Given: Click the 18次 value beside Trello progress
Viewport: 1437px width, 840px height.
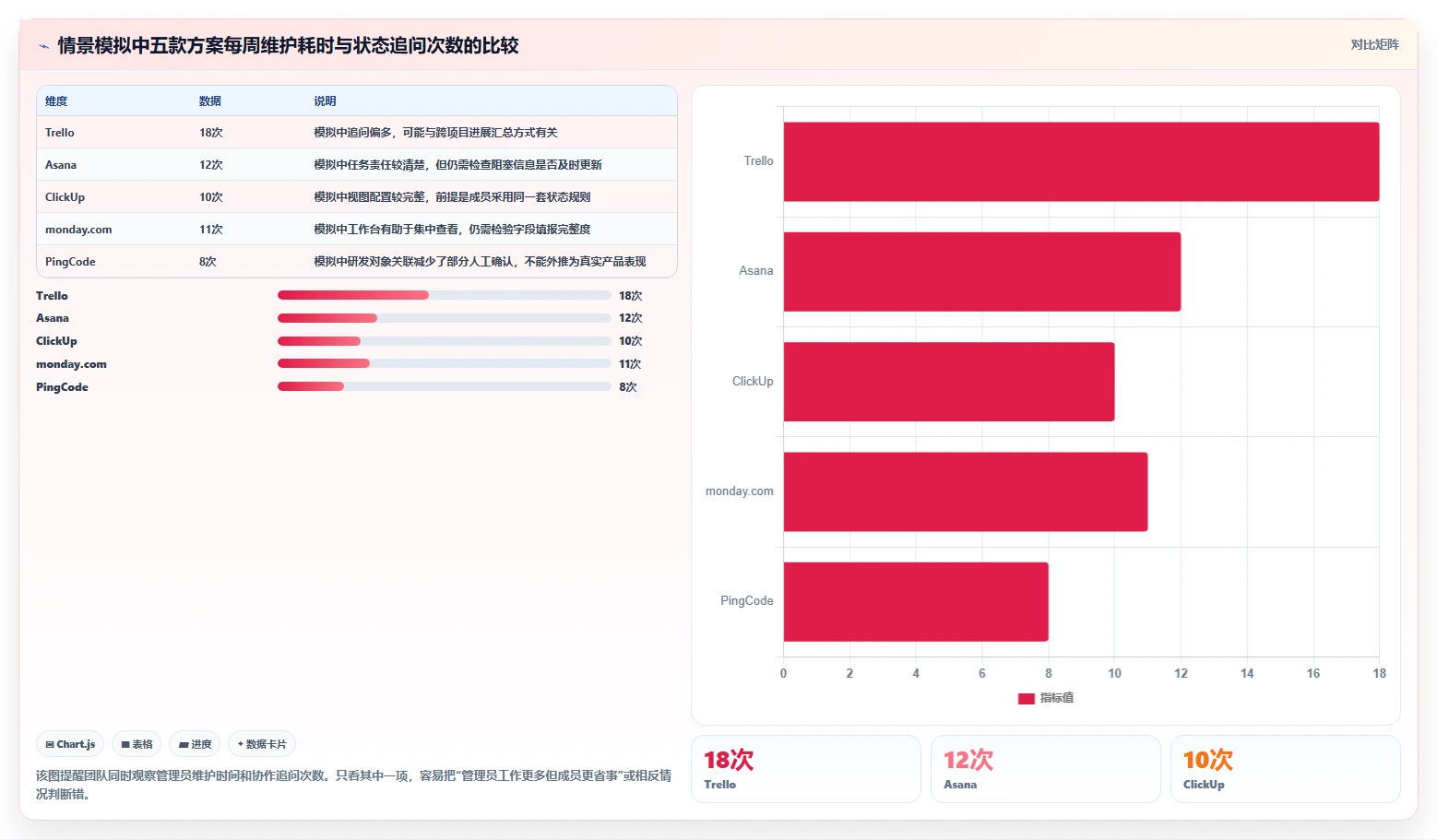Looking at the screenshot, I should click(631, 296).
